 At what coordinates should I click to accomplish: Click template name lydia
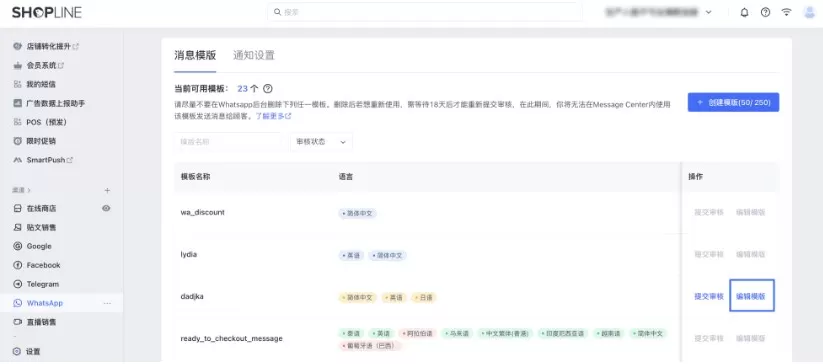coord(188,254)
